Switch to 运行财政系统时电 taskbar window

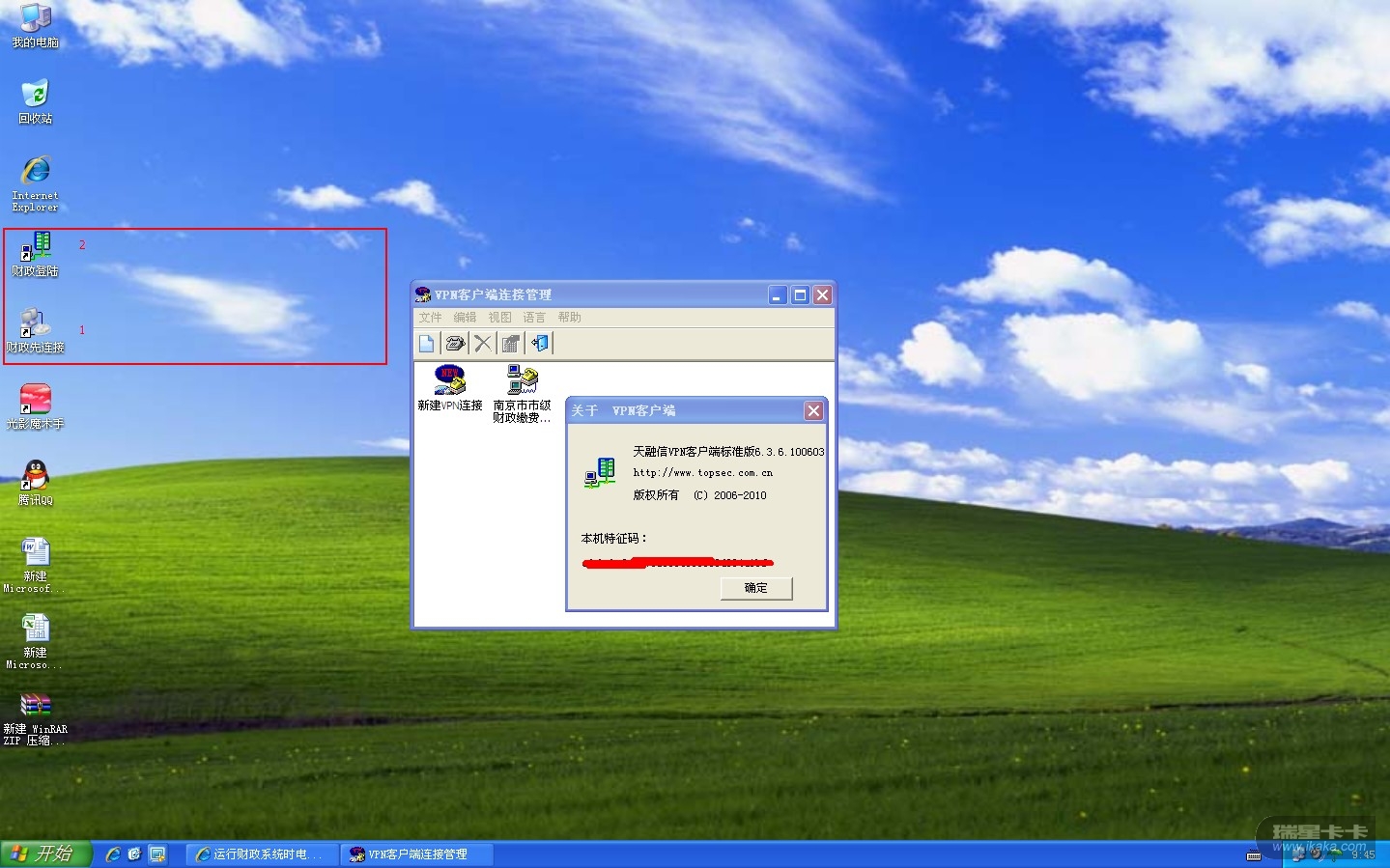pyautogui.click(x=262, y=854)
